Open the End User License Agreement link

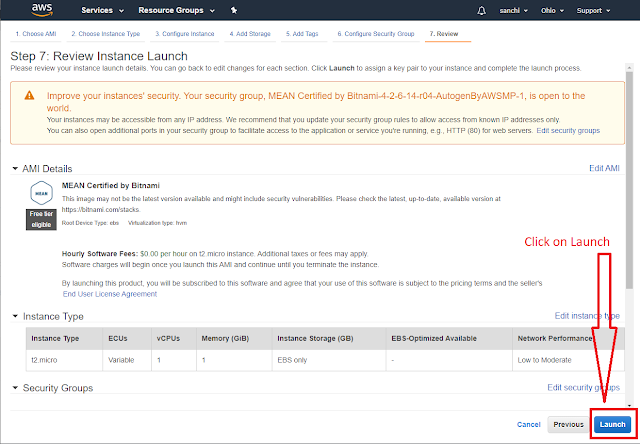[x=110, y=294]
